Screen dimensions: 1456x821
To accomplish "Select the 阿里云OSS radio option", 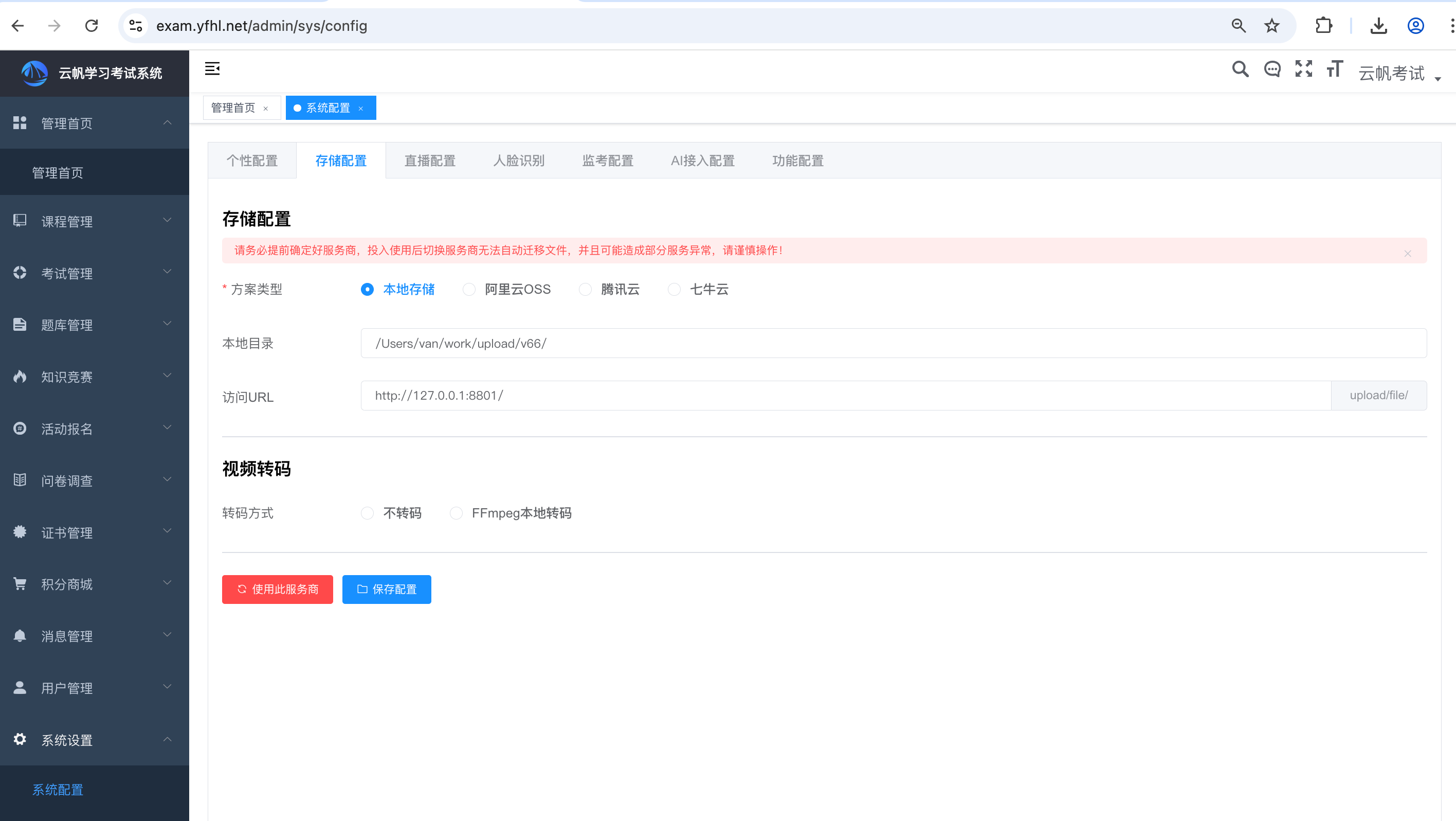I will point(506,290).
